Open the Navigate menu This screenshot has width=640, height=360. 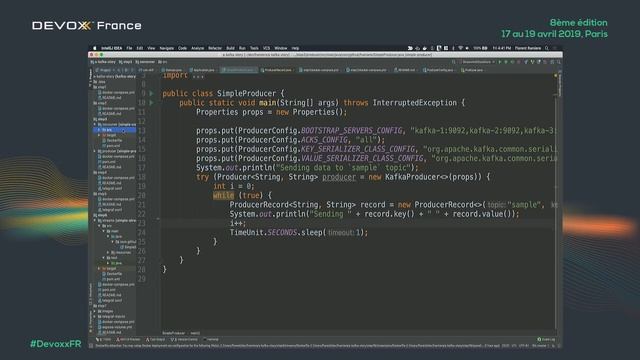click(167, 48)
